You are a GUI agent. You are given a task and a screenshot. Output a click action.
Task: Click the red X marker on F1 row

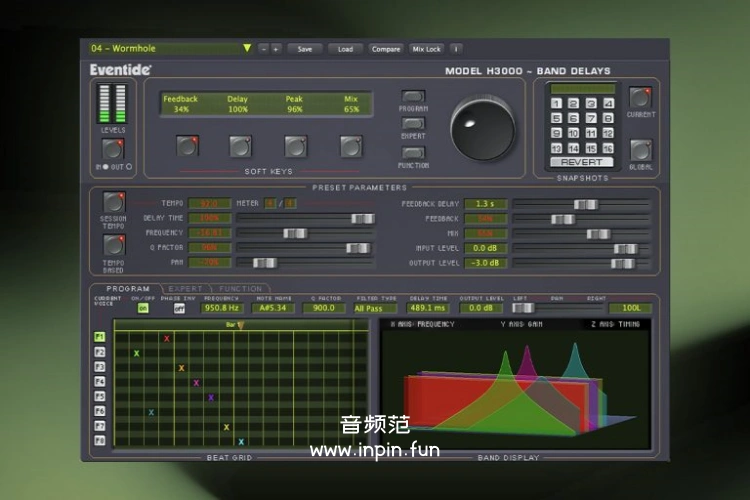166,339
